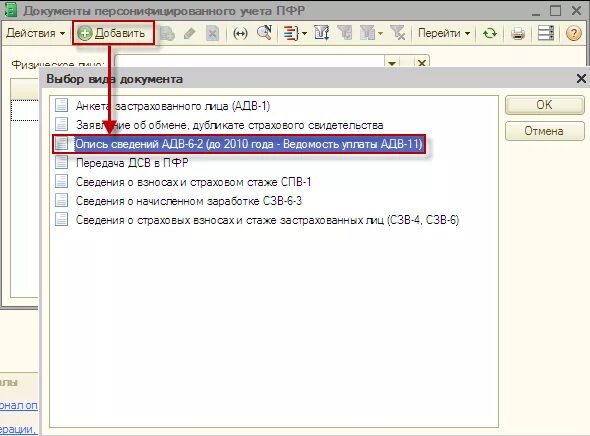The image size is (590, 436).
Task: Open the Физическое лицо field dropdown arrow
Action: (x=391, y=62)
